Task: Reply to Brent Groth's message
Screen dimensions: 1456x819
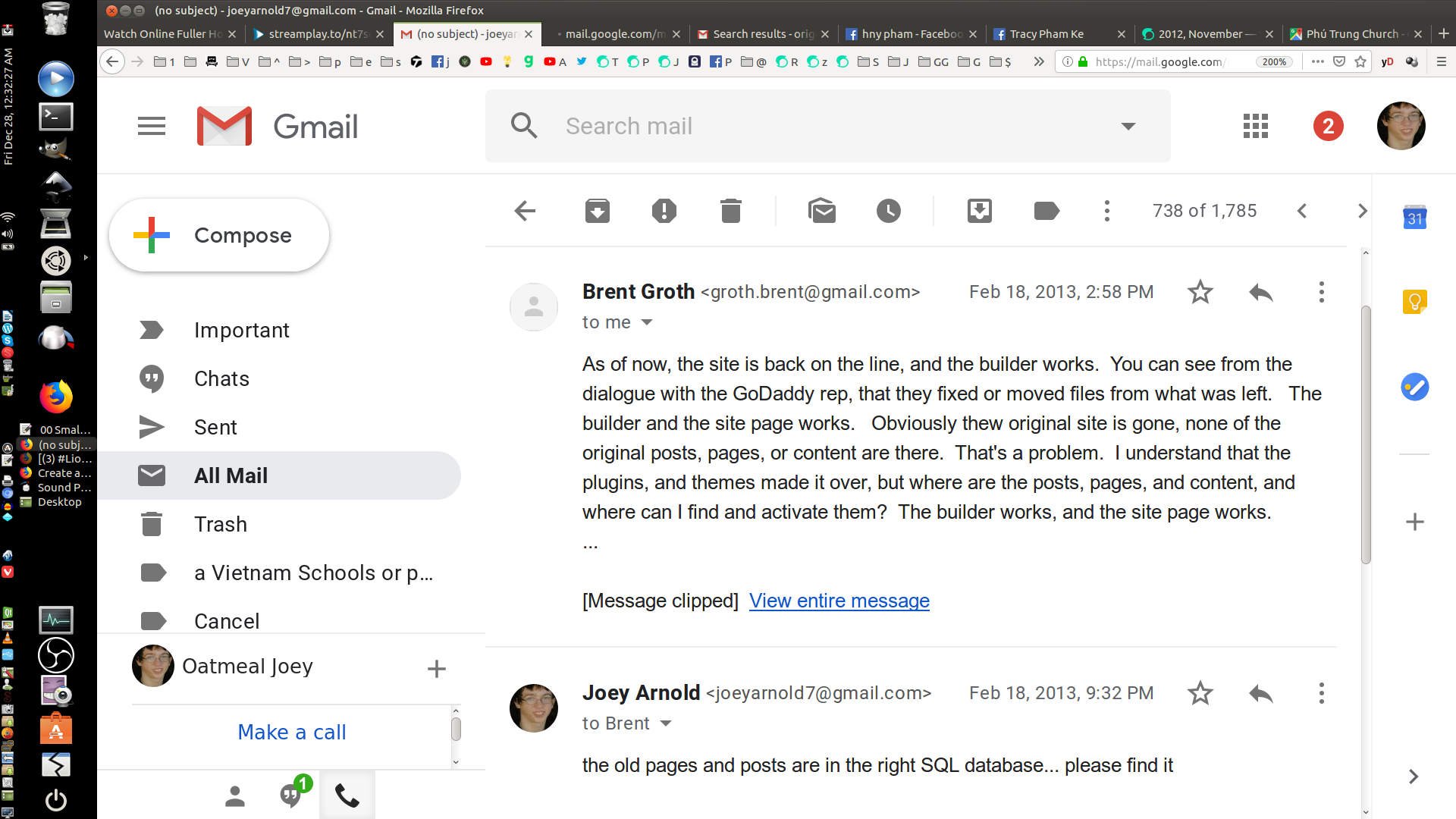Action: pyautogui.click(x=1260, y=292)
